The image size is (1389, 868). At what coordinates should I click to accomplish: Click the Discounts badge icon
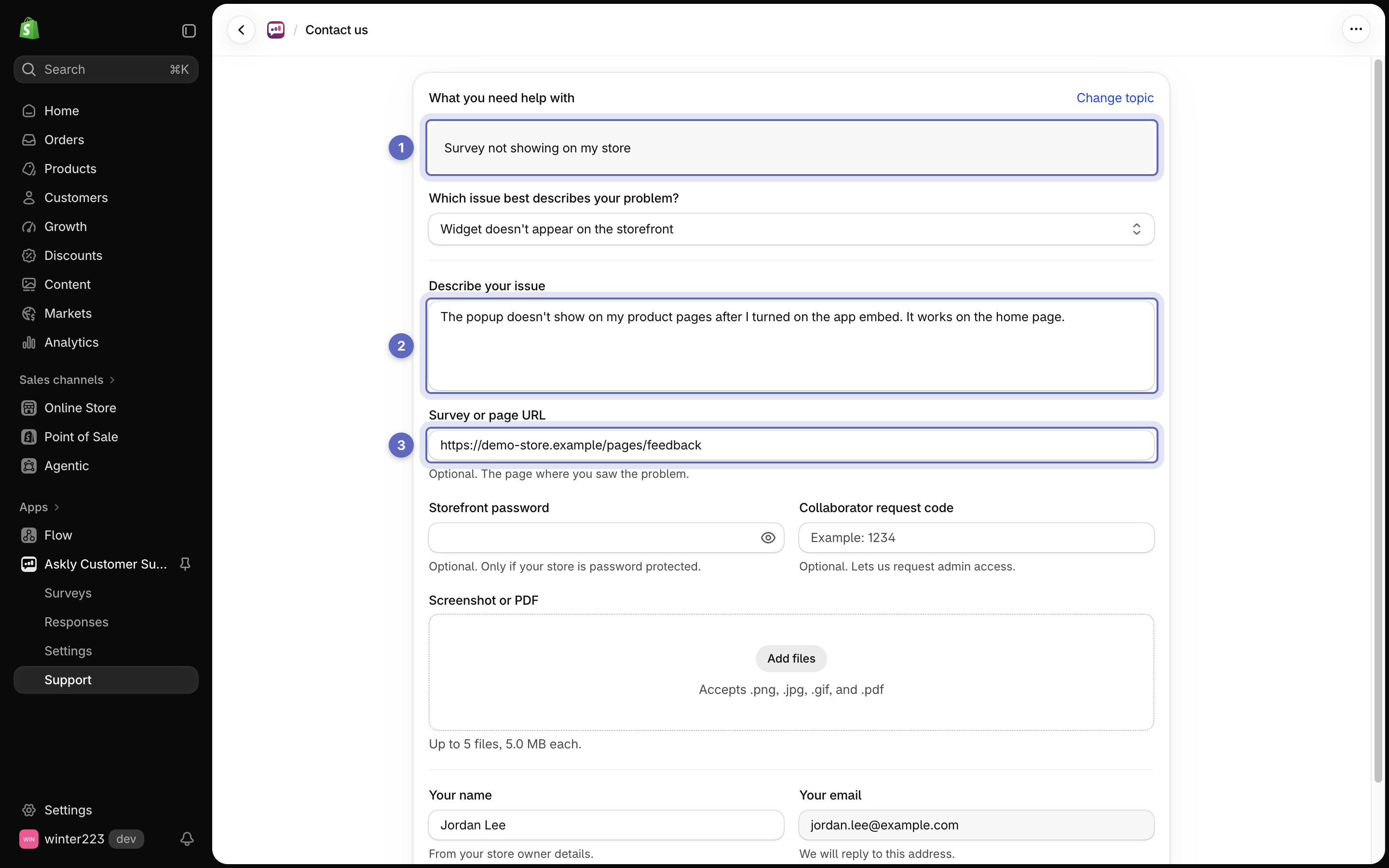29,256
